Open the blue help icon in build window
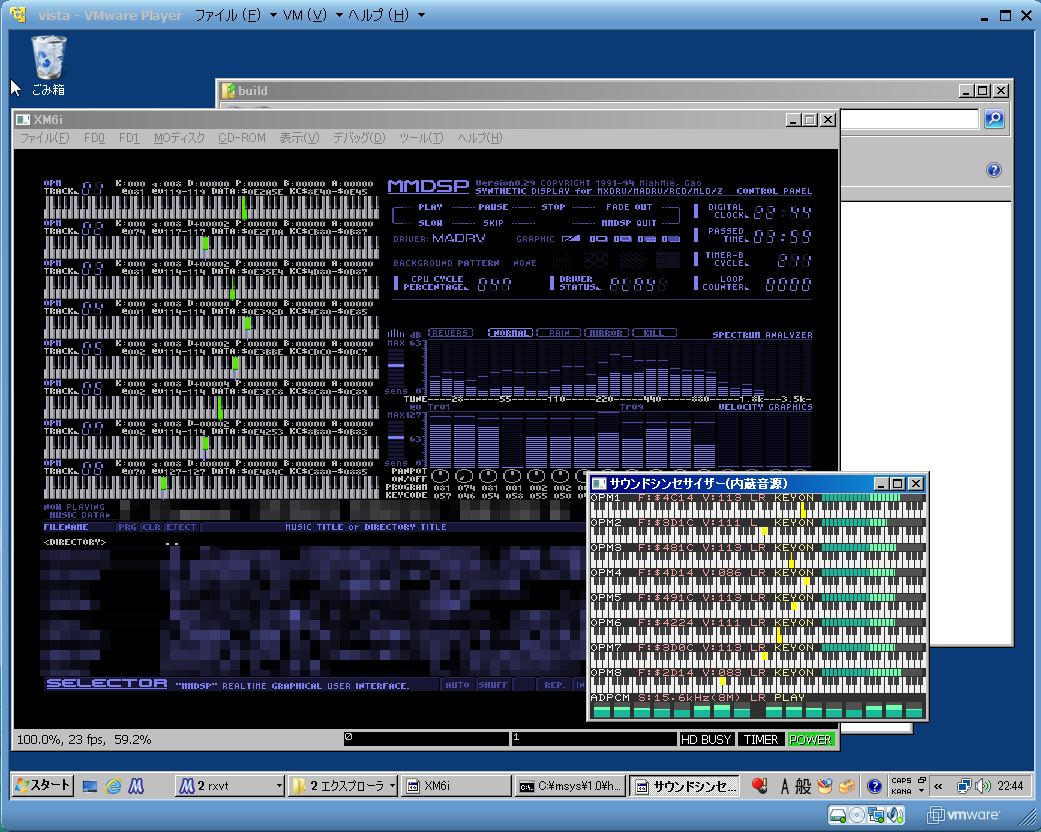The width and height of the screenshot is (1041, 832). pyautogui.click(x=993, y=170)
